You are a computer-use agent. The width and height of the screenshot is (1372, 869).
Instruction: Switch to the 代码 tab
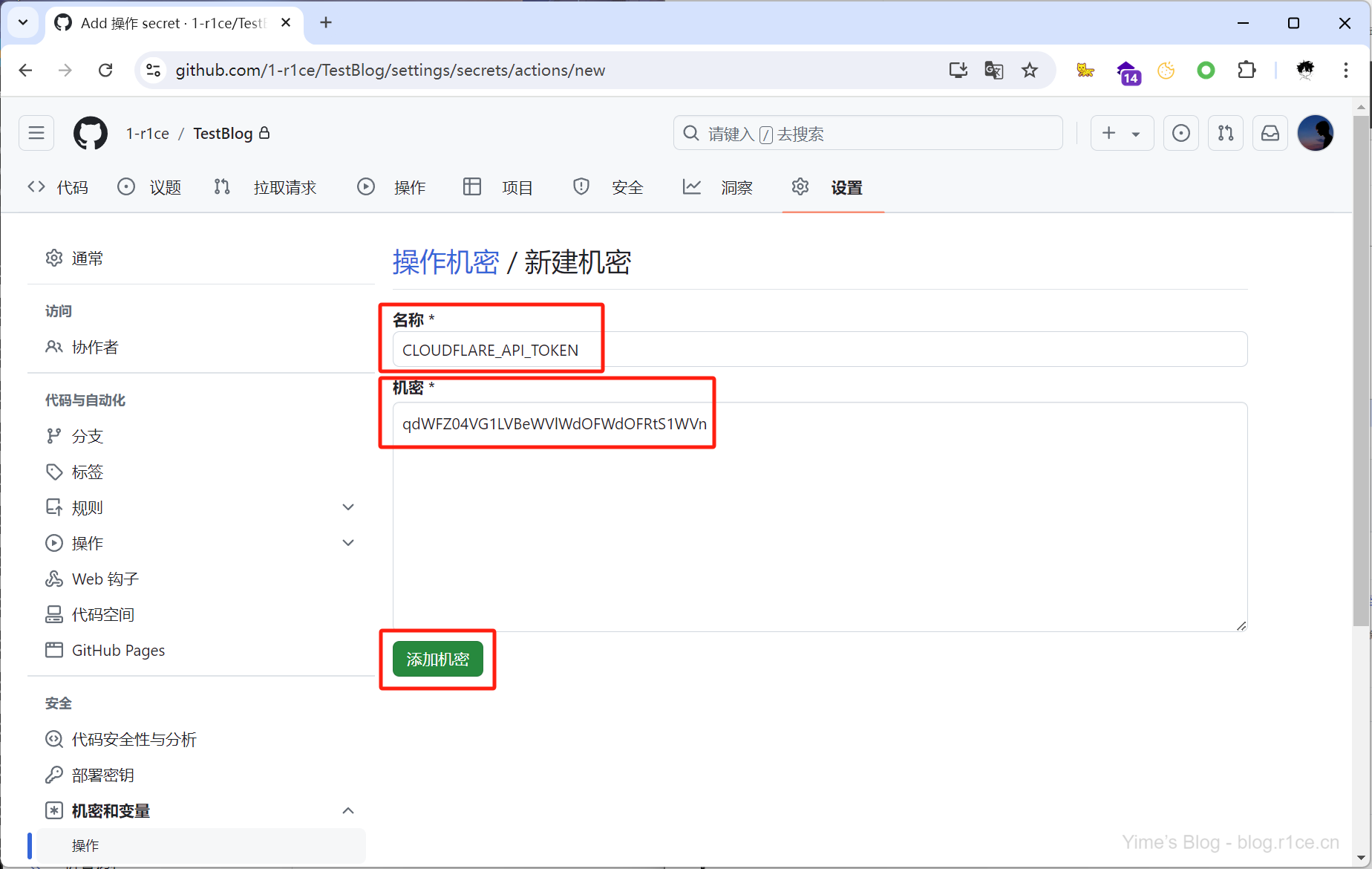tap(58, 188)
